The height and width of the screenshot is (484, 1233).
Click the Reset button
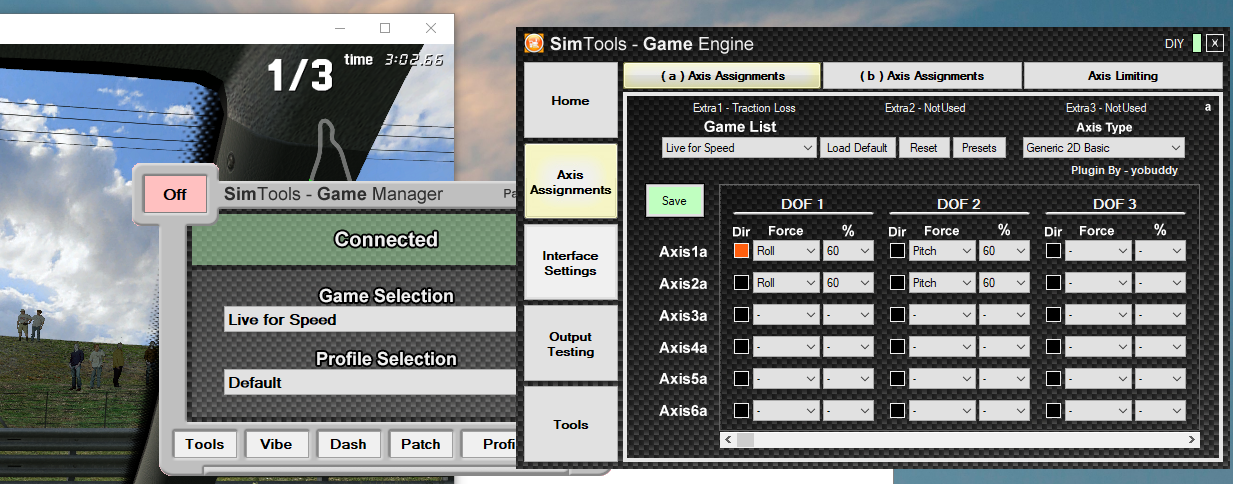click(x=924, y=148)
